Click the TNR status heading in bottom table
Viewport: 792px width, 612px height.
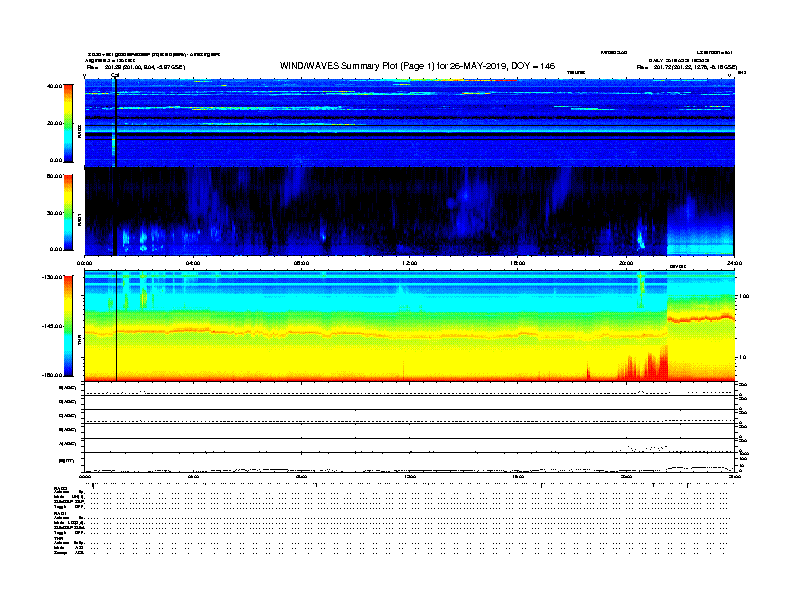coord(58,538)
